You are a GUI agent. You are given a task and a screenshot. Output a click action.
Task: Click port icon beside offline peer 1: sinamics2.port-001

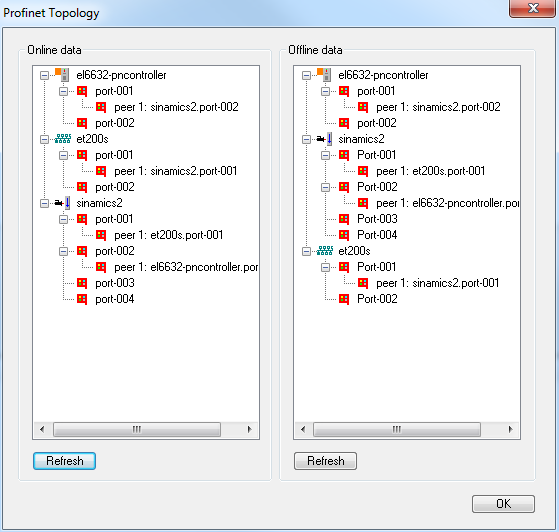363,283
